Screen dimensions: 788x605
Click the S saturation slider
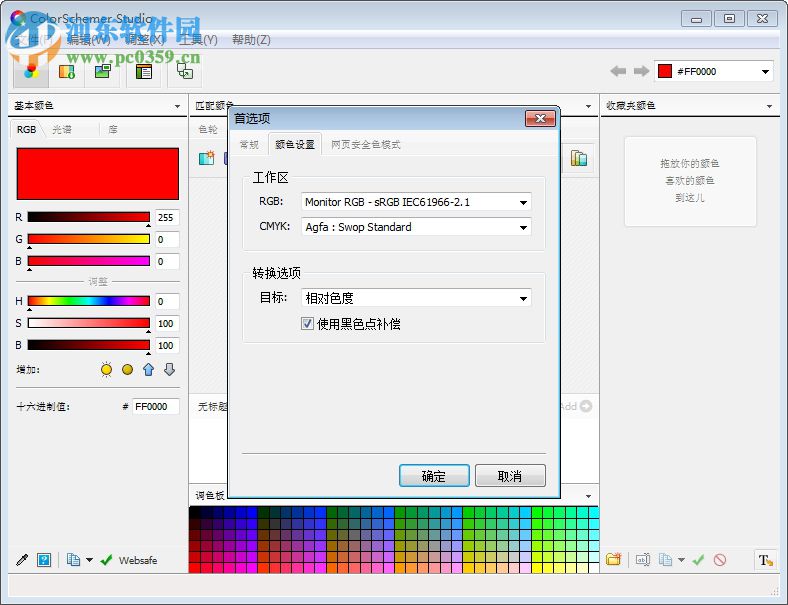88,323
